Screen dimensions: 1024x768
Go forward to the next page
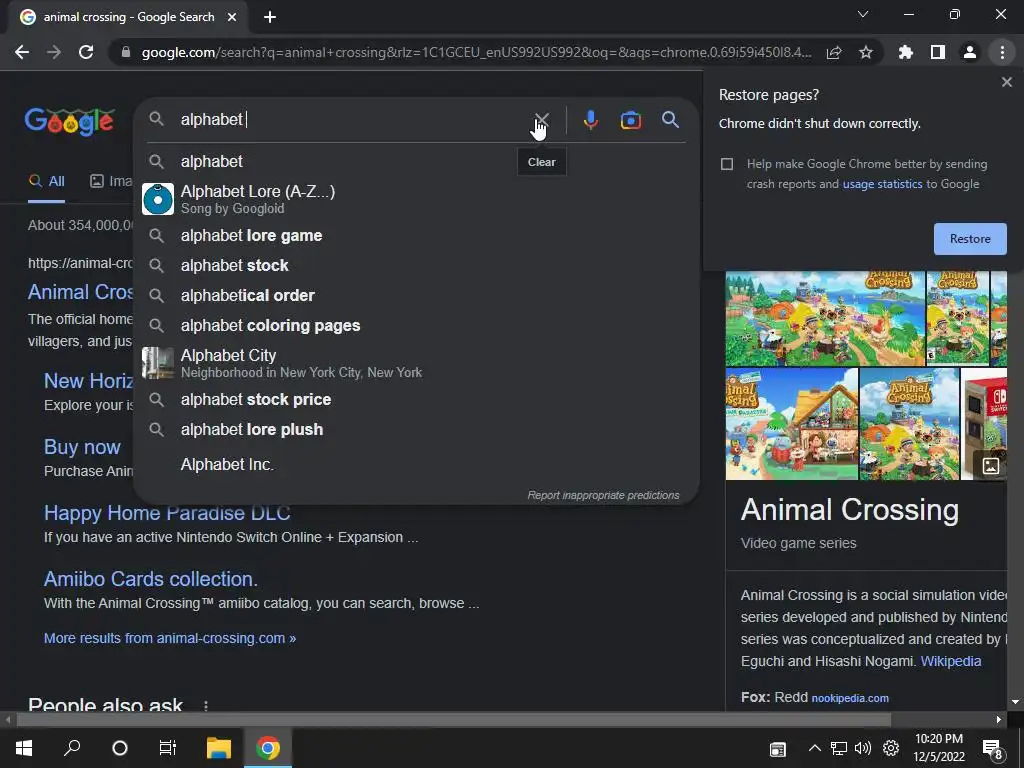(x=54, y=52)
